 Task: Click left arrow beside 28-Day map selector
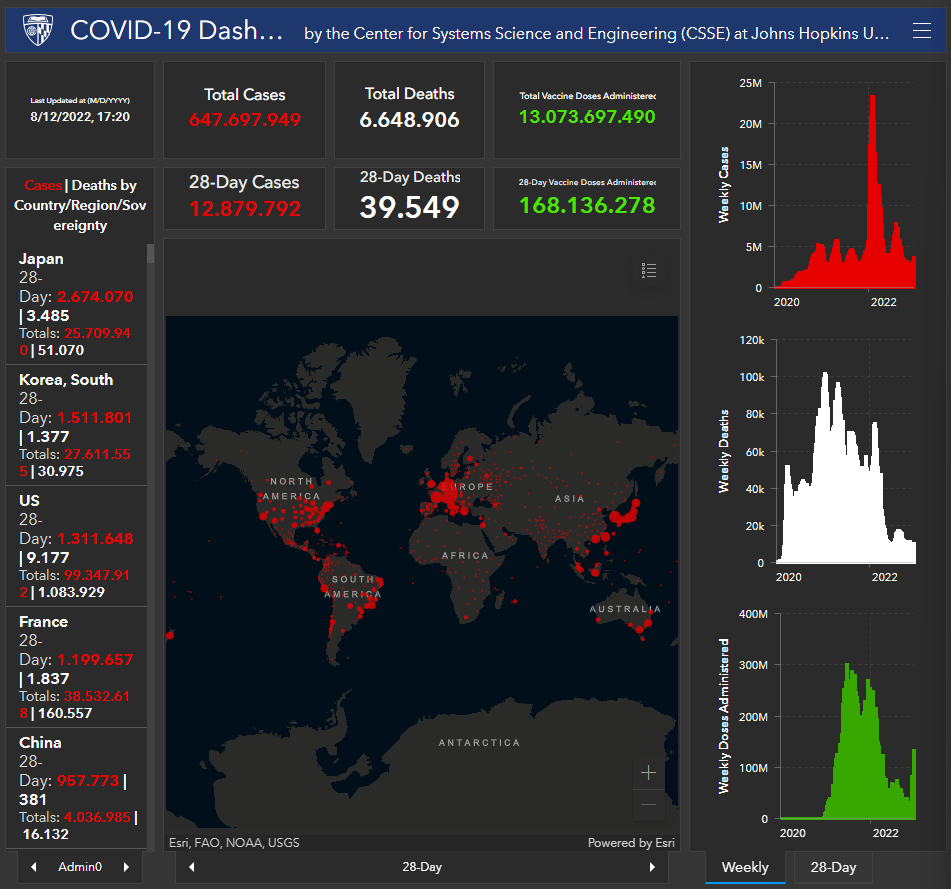192,867
